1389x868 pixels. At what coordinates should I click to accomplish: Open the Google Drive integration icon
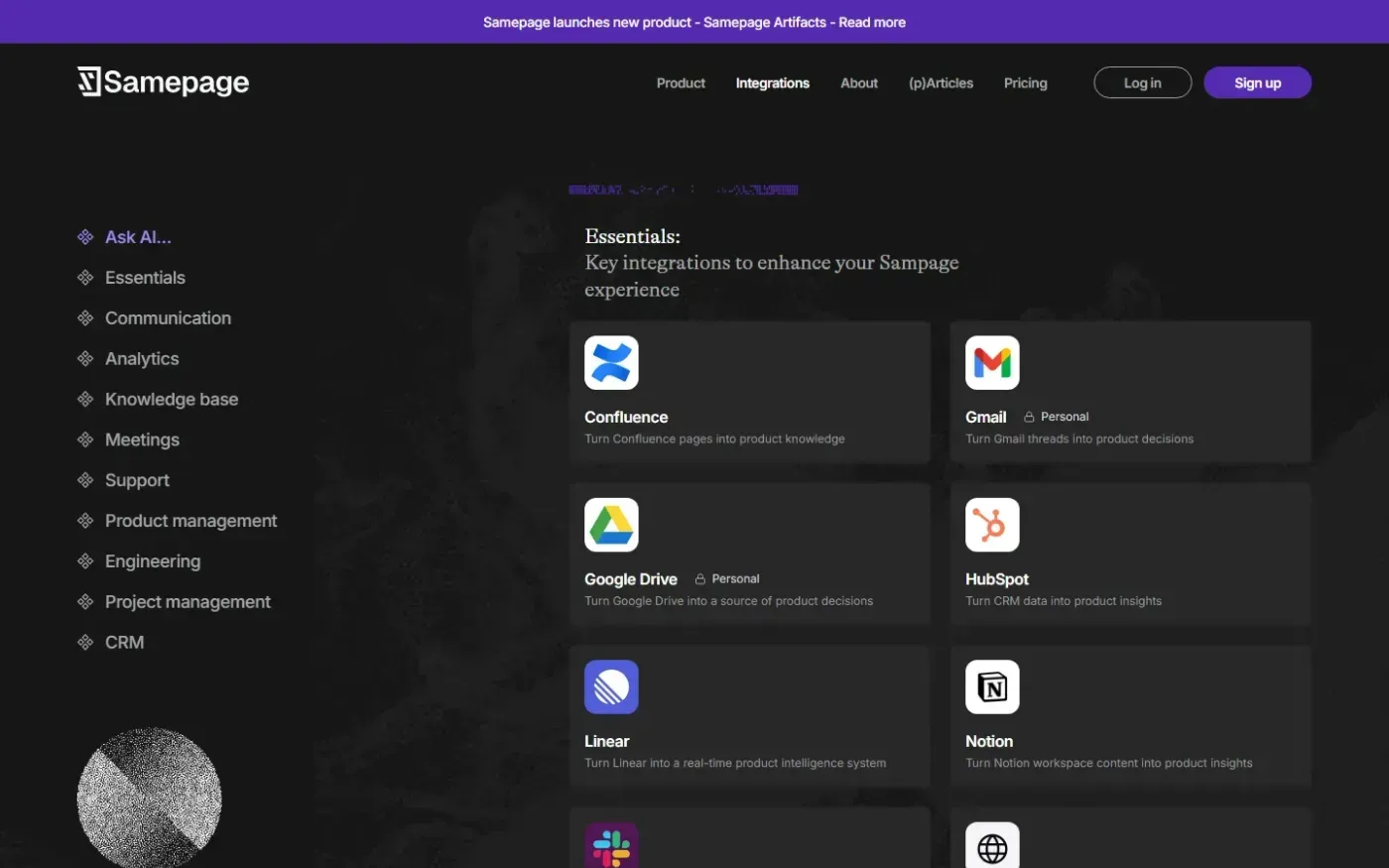pyautogui.click(x=611, y=525)
